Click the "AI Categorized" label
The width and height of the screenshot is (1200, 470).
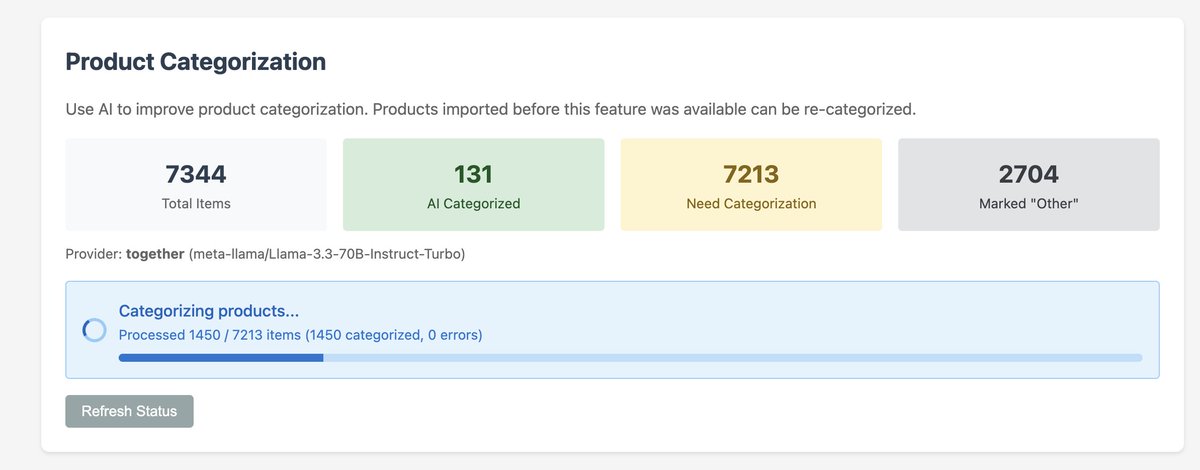tap(473, 204)
